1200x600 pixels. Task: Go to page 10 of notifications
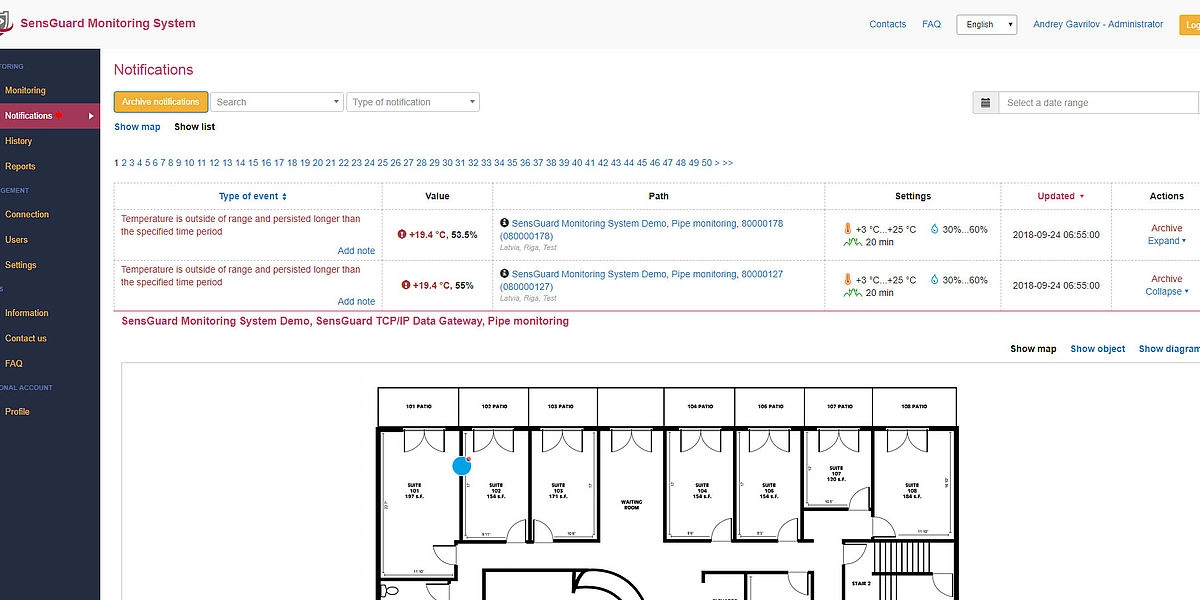point(189,163)
